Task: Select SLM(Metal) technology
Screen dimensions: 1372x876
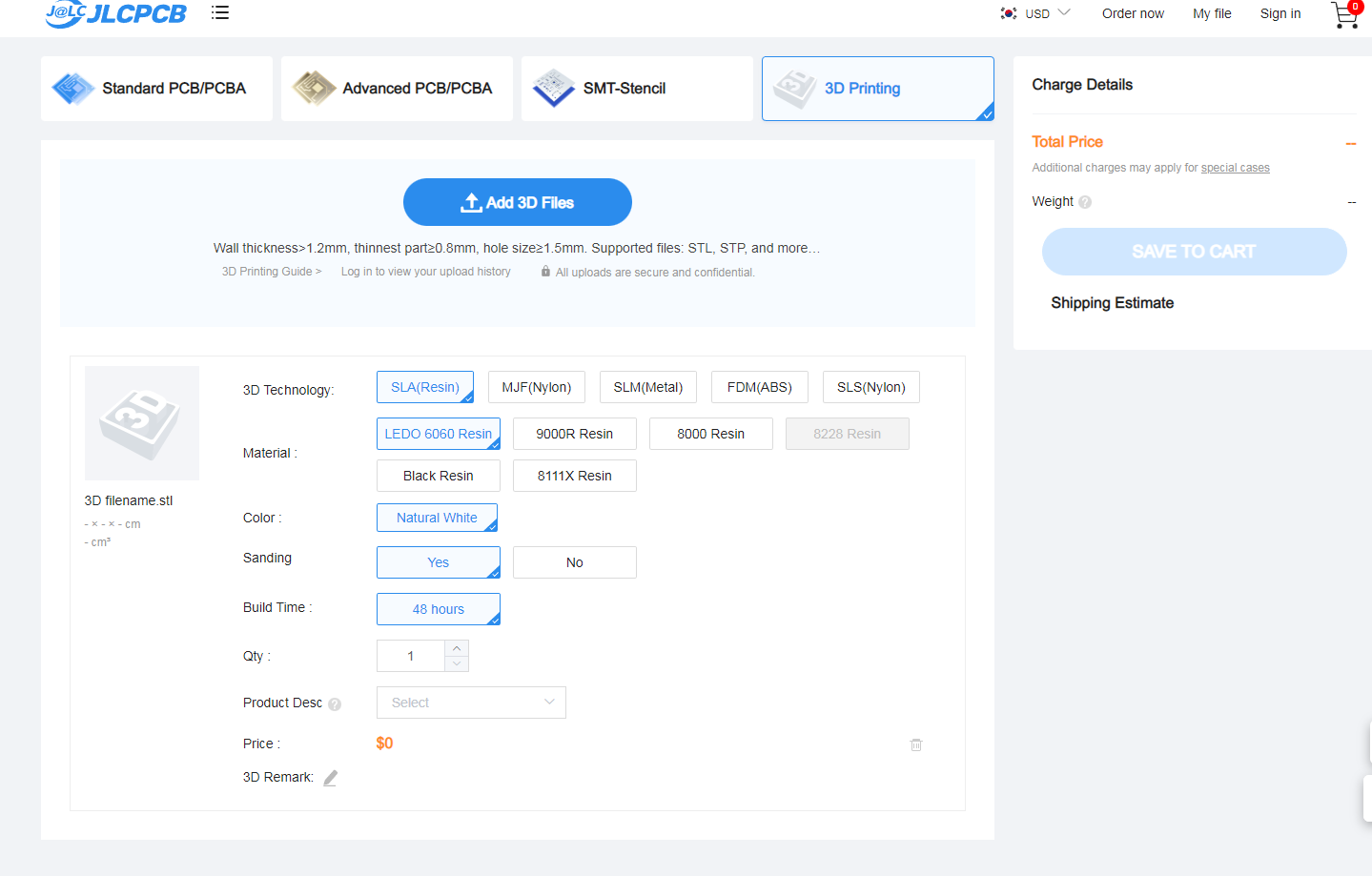Action: click(x=648, y=387)
